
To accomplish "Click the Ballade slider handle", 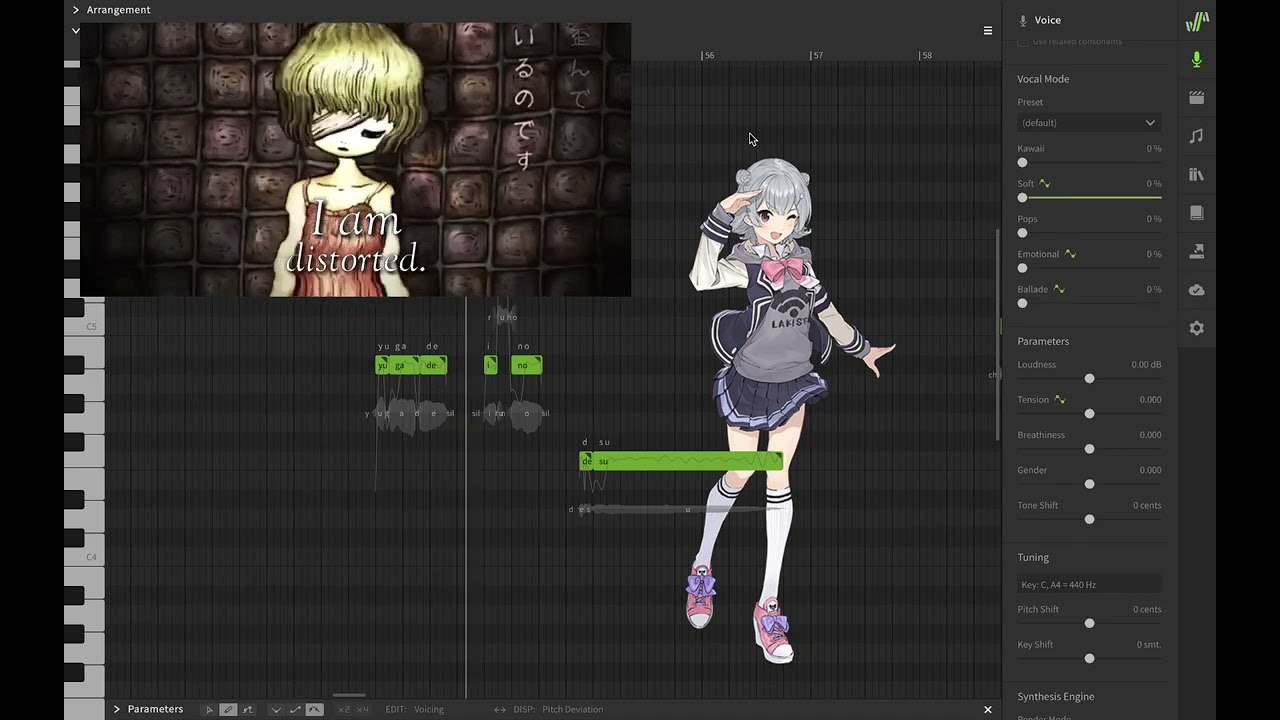I will coord(1022,303).
